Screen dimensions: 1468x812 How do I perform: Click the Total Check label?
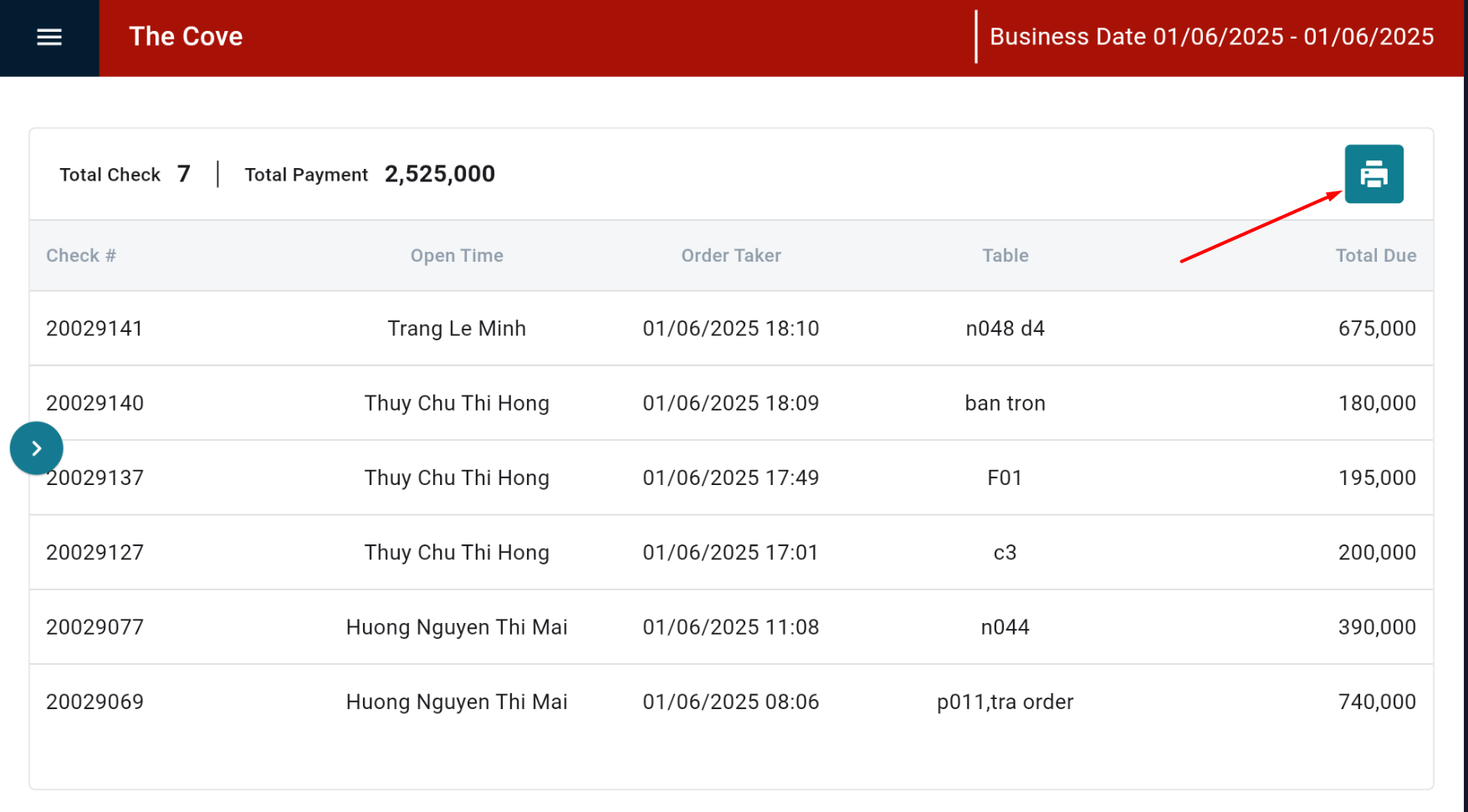[x=110, y=175]
